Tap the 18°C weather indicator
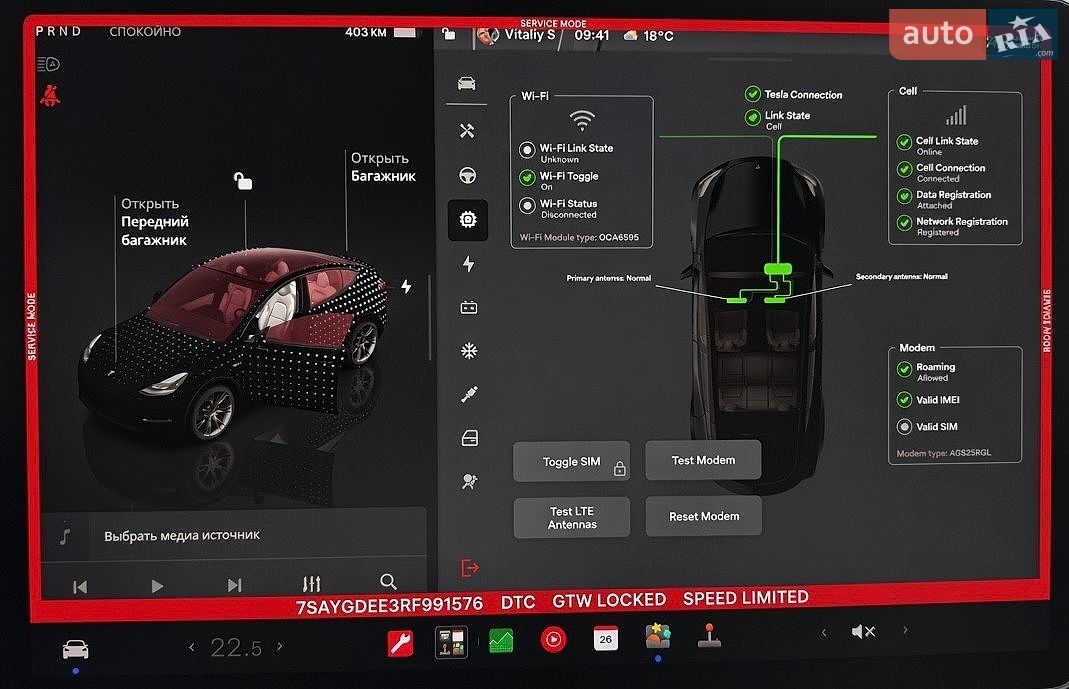The width and height of the screenshot is (1069, 689). pos(648,35)
